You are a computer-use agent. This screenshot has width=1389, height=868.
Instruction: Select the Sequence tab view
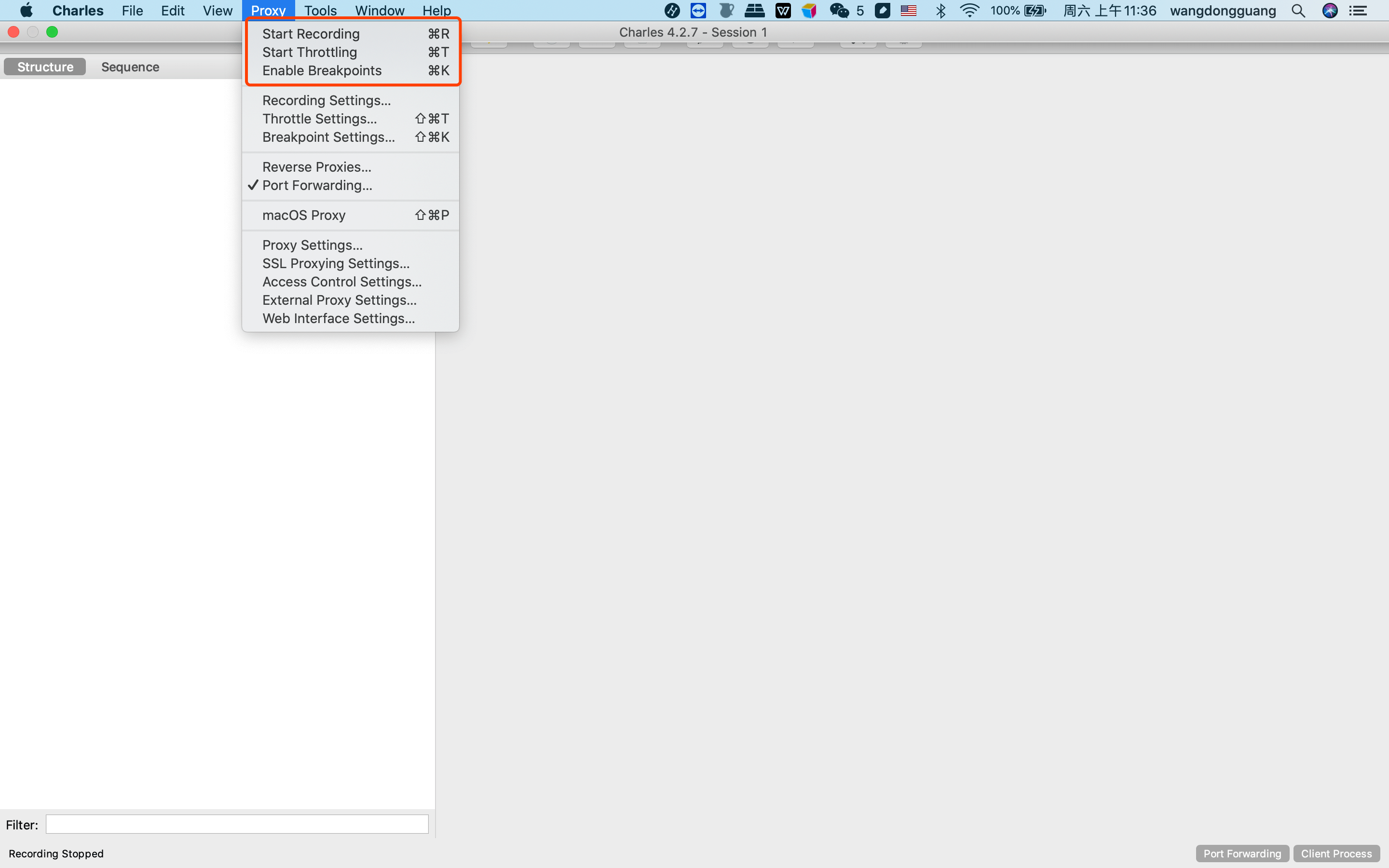(130, 66)
